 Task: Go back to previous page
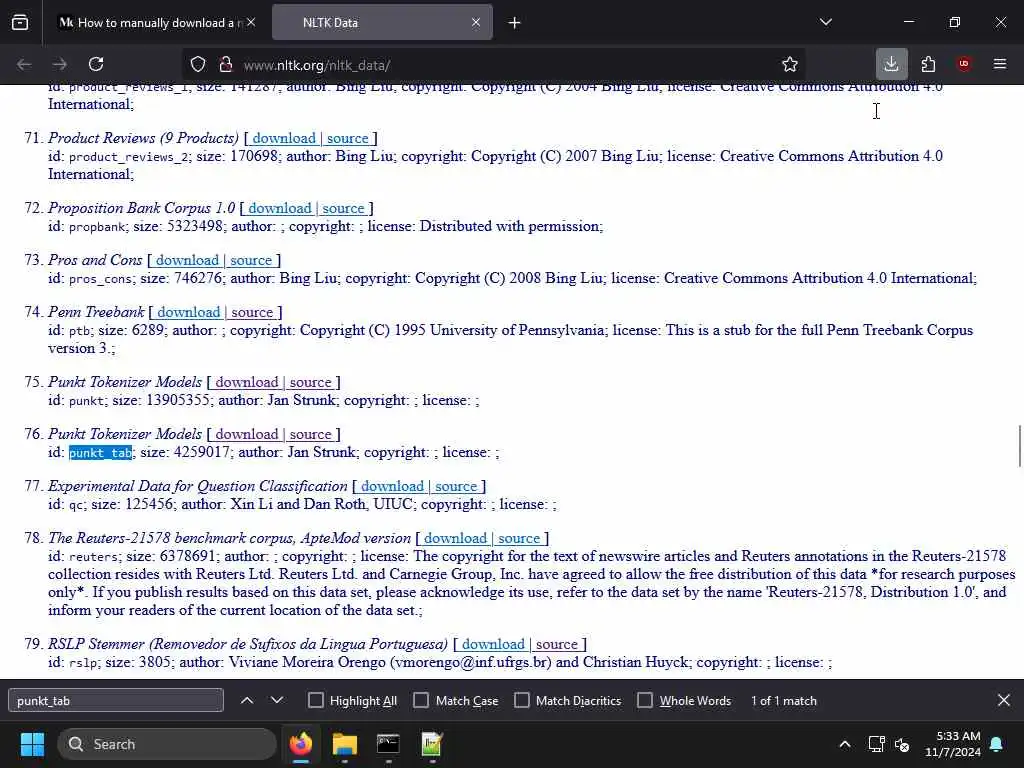click(x=24, y=65)
